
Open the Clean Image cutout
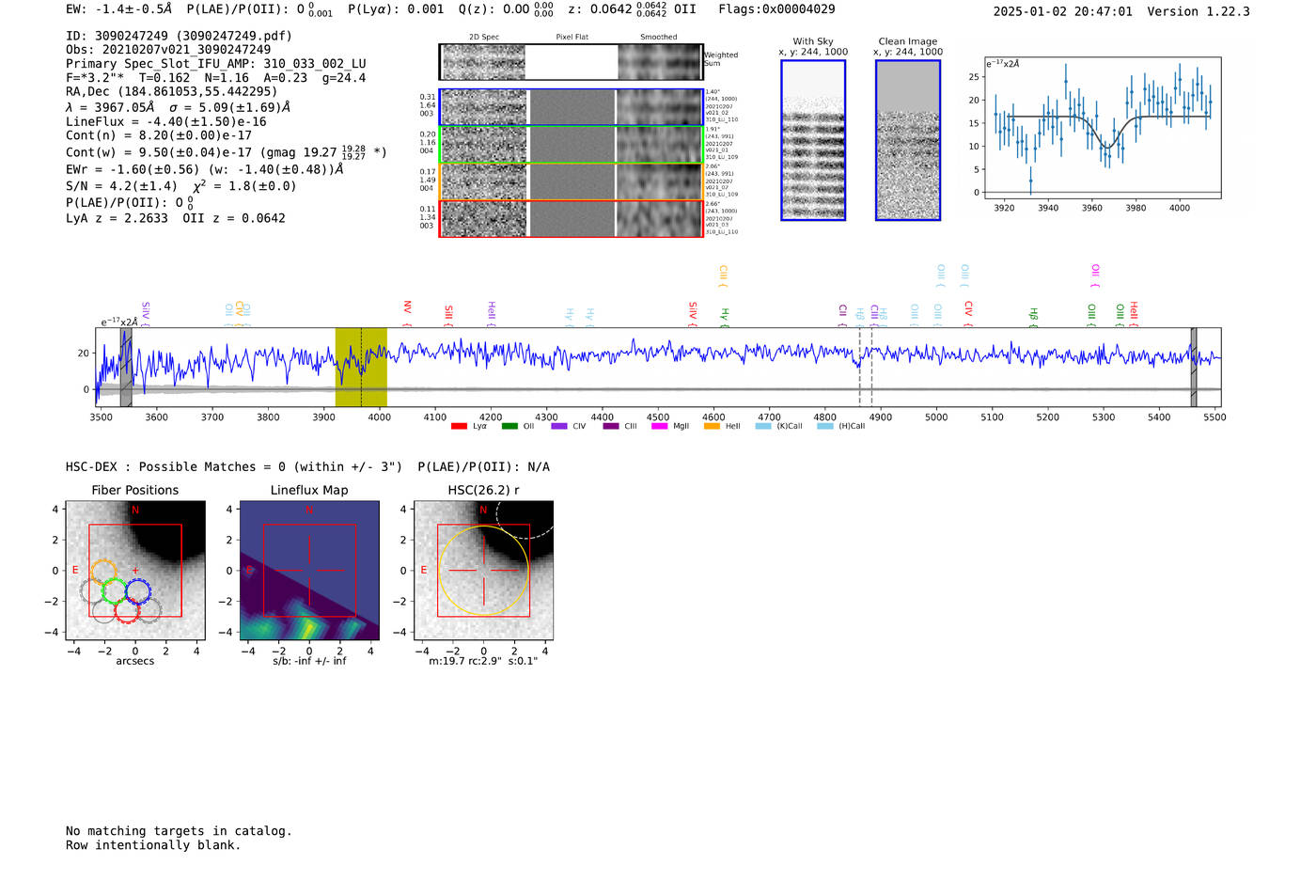908,140
